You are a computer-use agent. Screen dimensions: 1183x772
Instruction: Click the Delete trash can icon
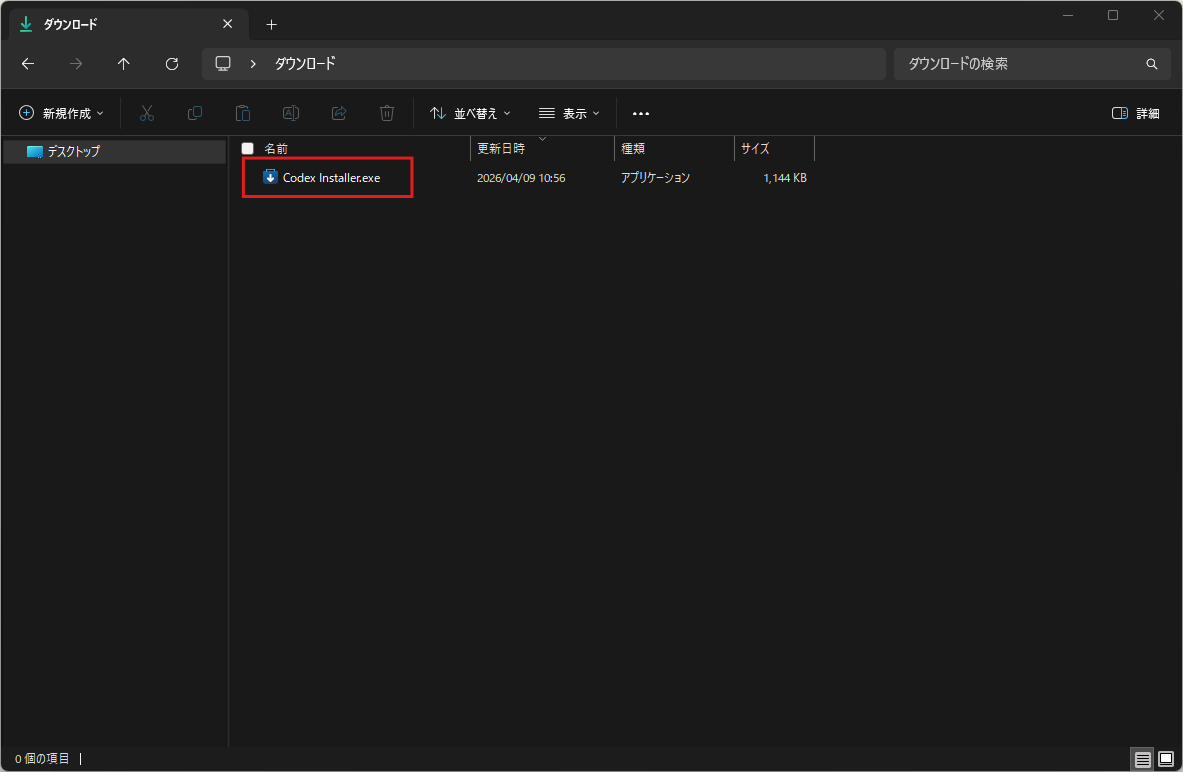coord(387,114)
